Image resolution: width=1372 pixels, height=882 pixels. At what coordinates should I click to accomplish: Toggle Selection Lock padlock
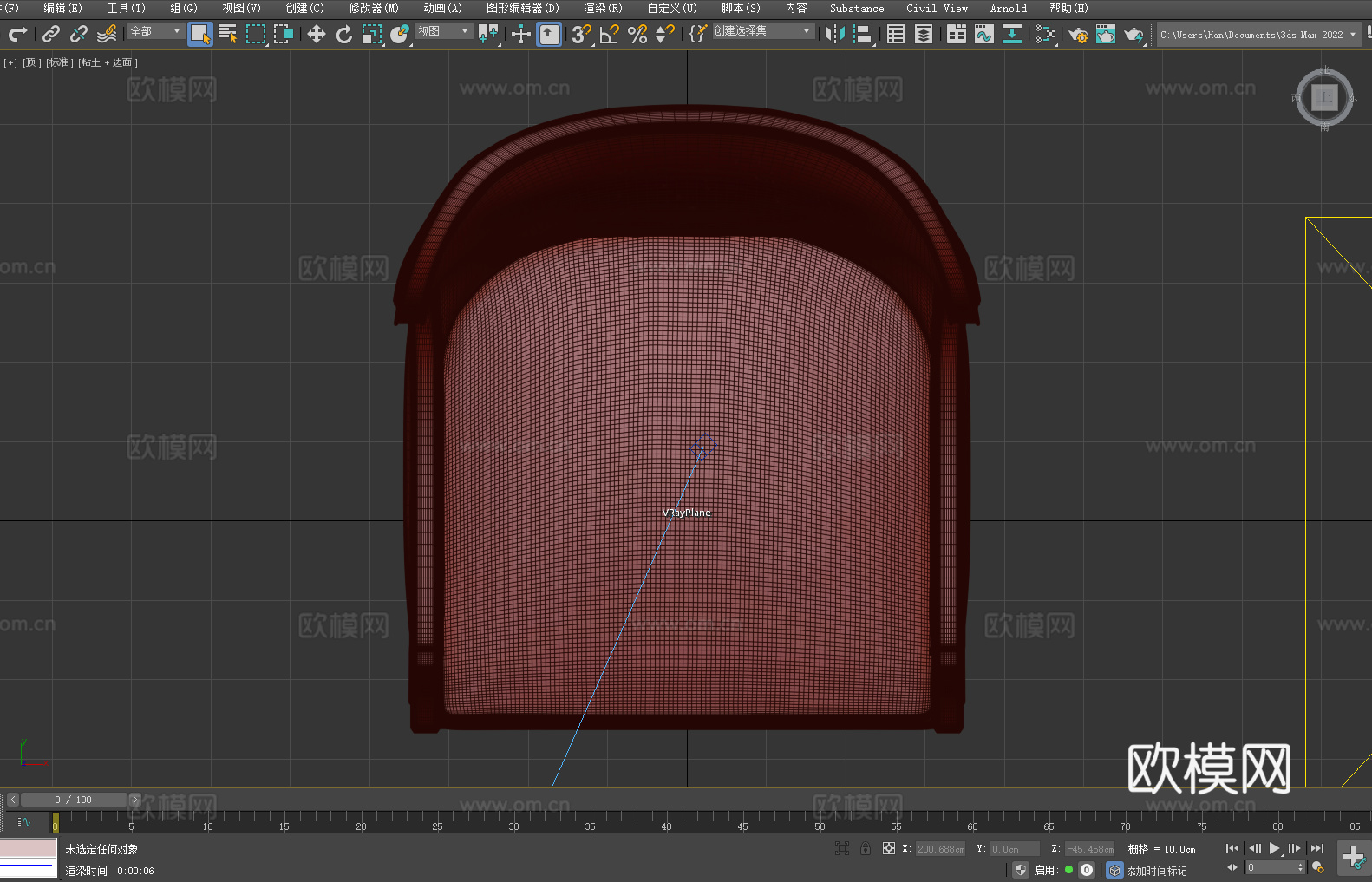[x=866, y=848]
